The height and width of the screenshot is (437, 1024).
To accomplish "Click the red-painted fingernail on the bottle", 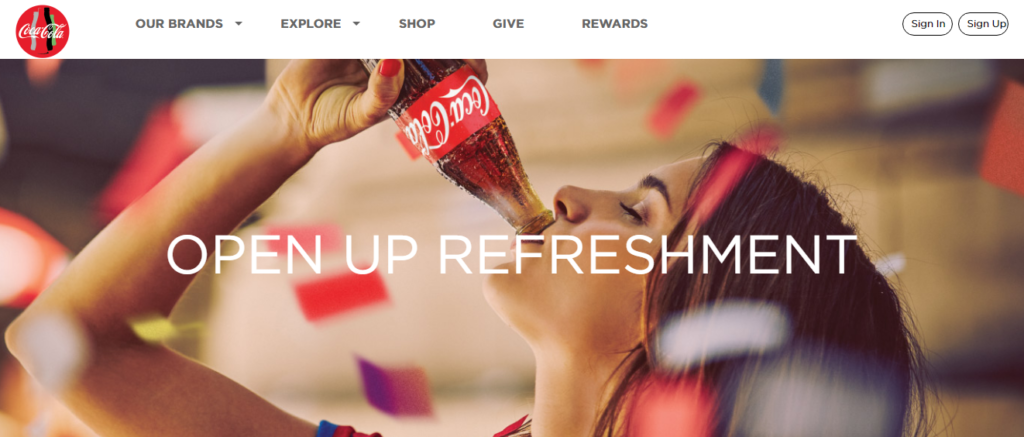I will pyautogui.click(x=389, y=67).
